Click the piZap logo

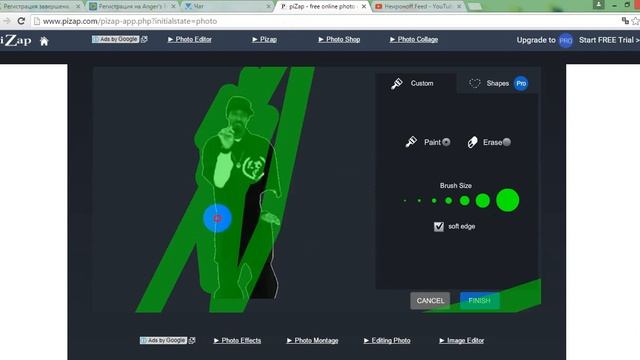coord(16,40)
